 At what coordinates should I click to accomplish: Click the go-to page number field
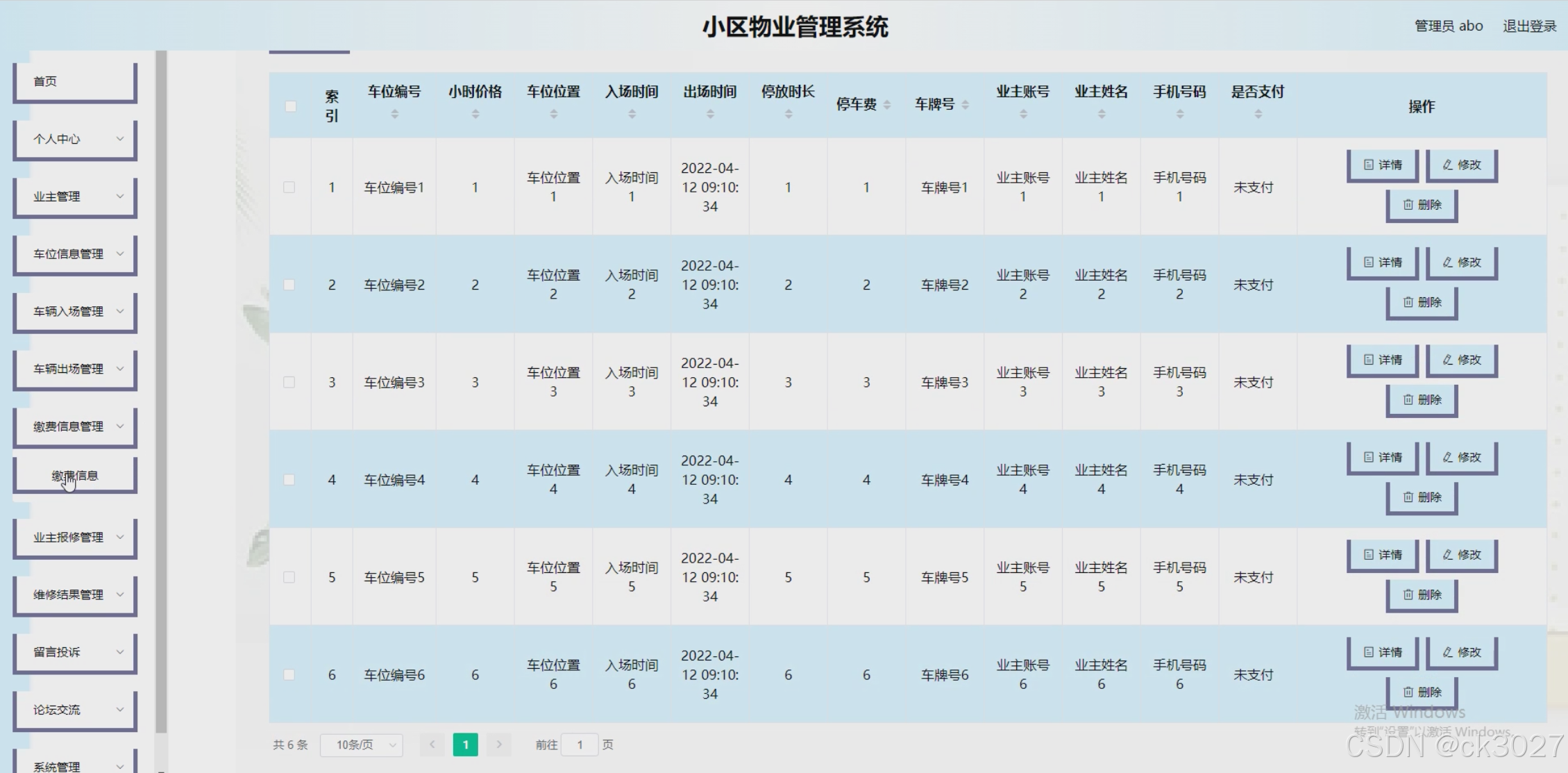tap(580, 745)
